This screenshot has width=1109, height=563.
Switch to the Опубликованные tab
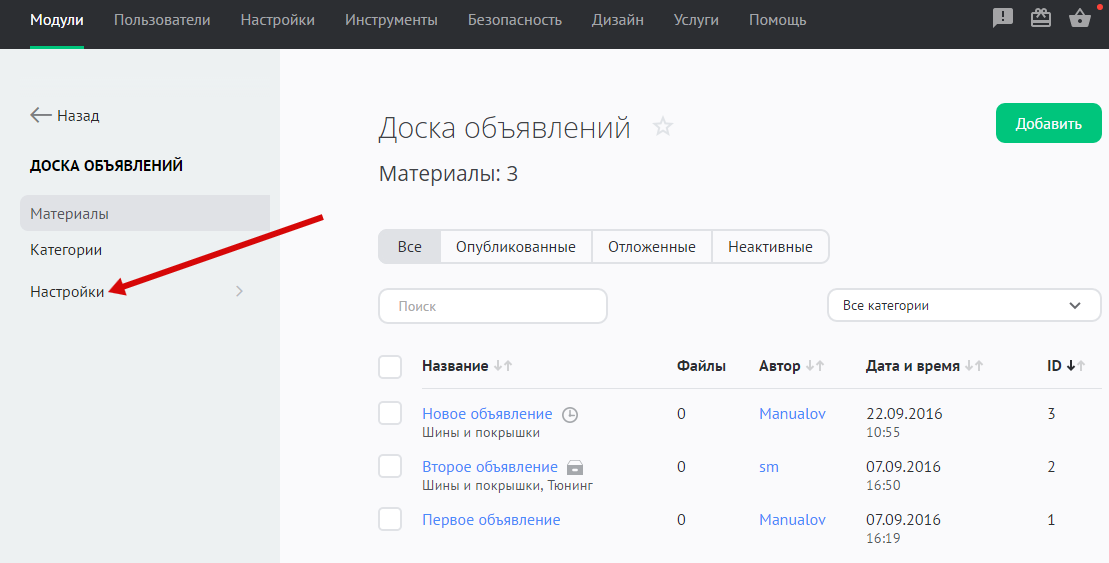click(515, 246)
